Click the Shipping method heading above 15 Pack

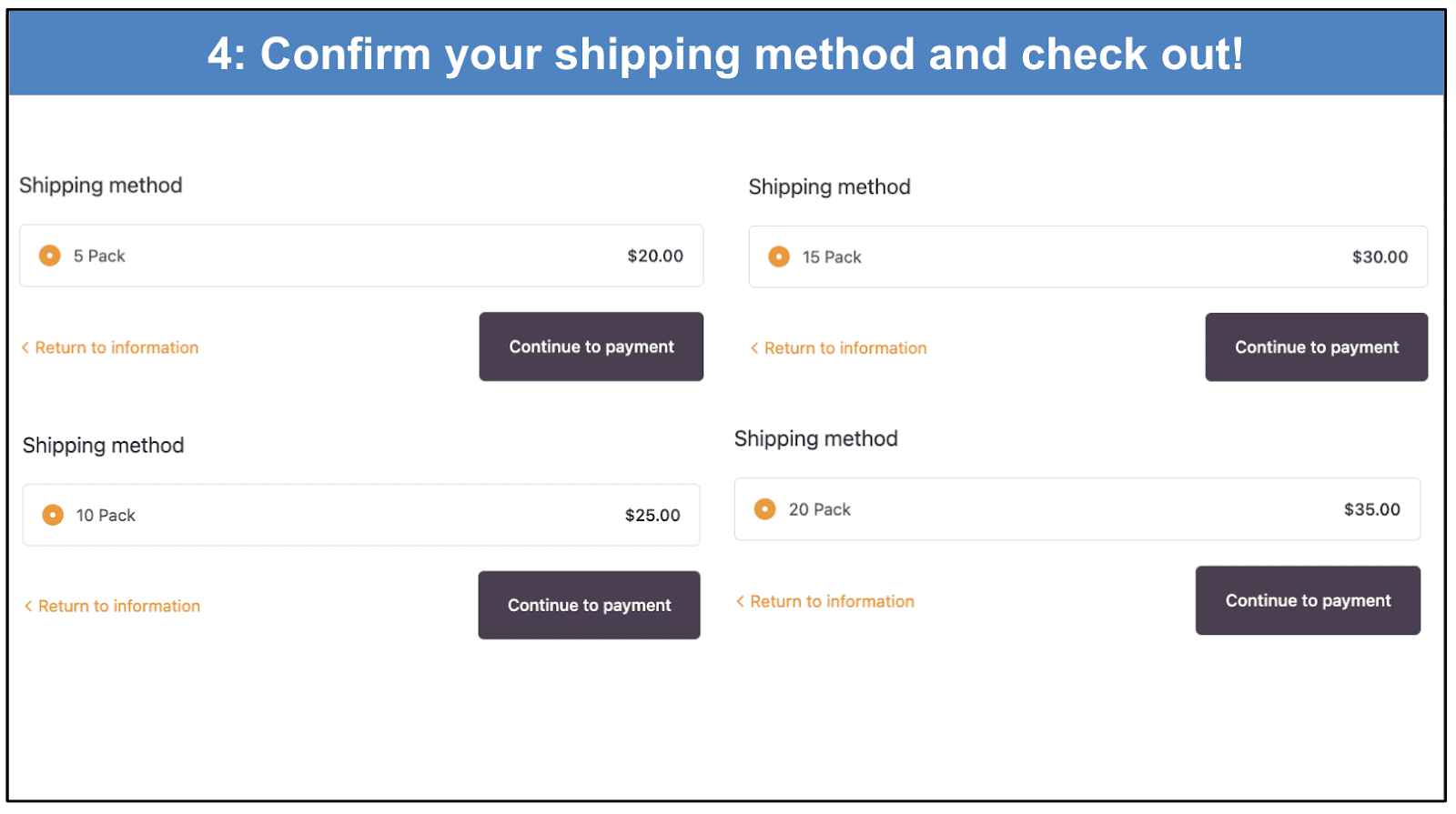829,186
